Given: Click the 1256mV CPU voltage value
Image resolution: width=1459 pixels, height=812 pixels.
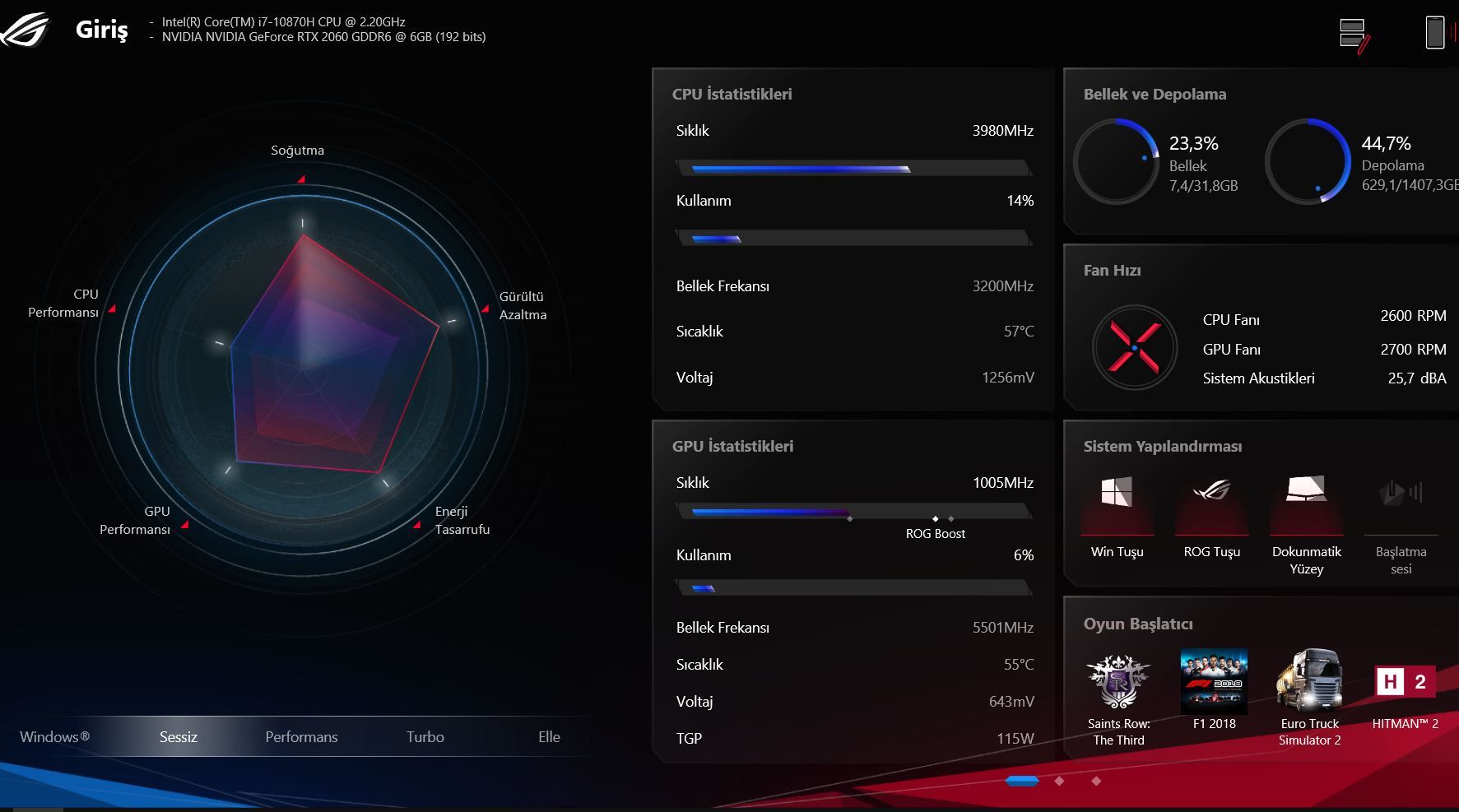Looking at the screenshot, I should [x=1008, y=378].
